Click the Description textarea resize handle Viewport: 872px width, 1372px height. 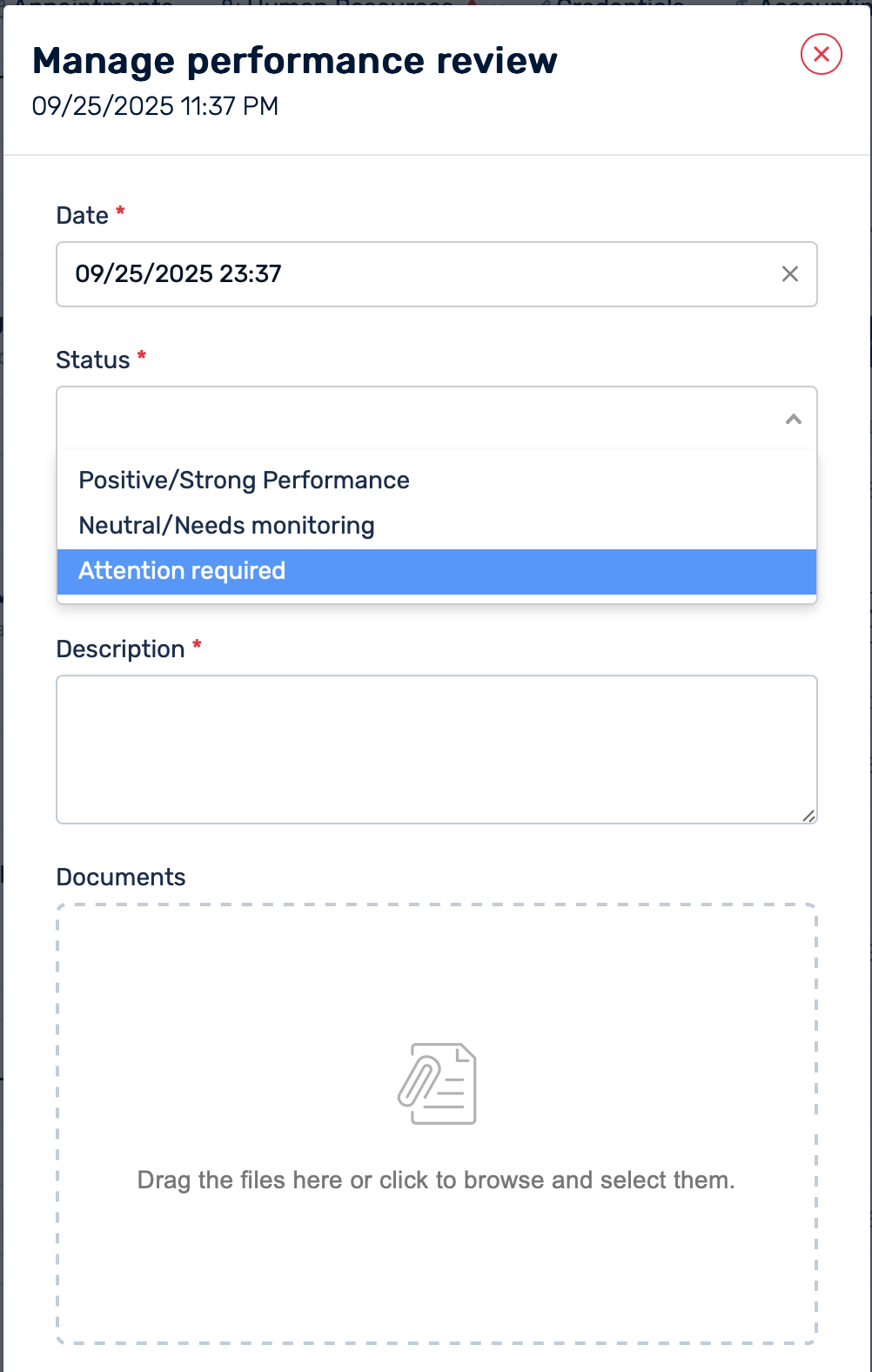(808, 815)
